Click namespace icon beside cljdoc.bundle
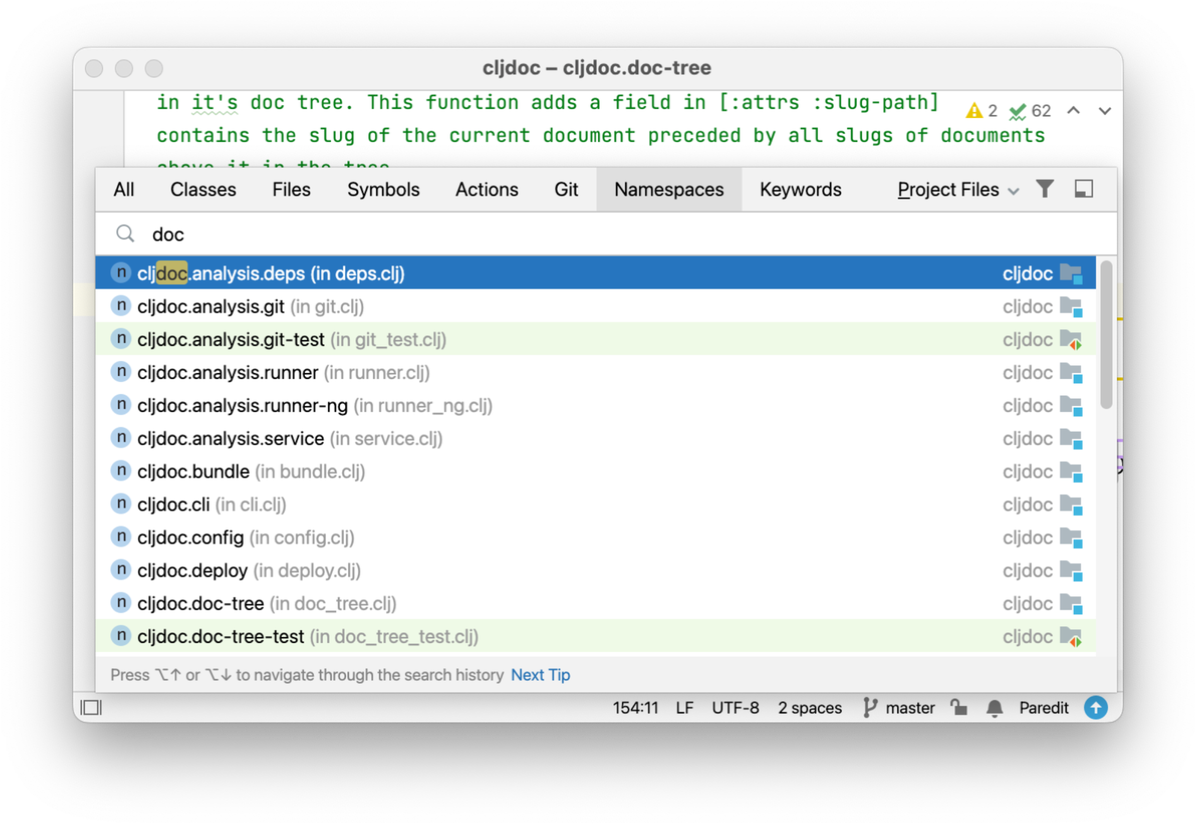Screen dimensions: 1196x824 pos(121,471)
